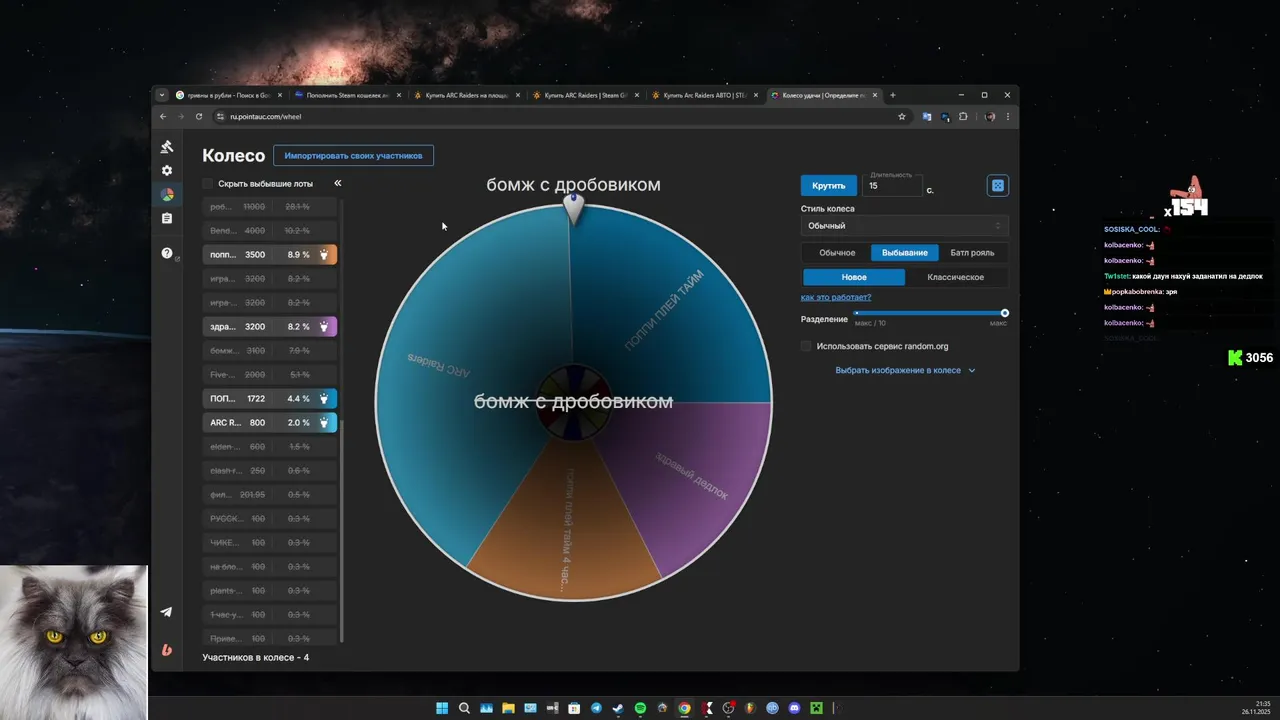Open the auction gavel page in sidebar
1280x720 pixels.
pos(167,147)
